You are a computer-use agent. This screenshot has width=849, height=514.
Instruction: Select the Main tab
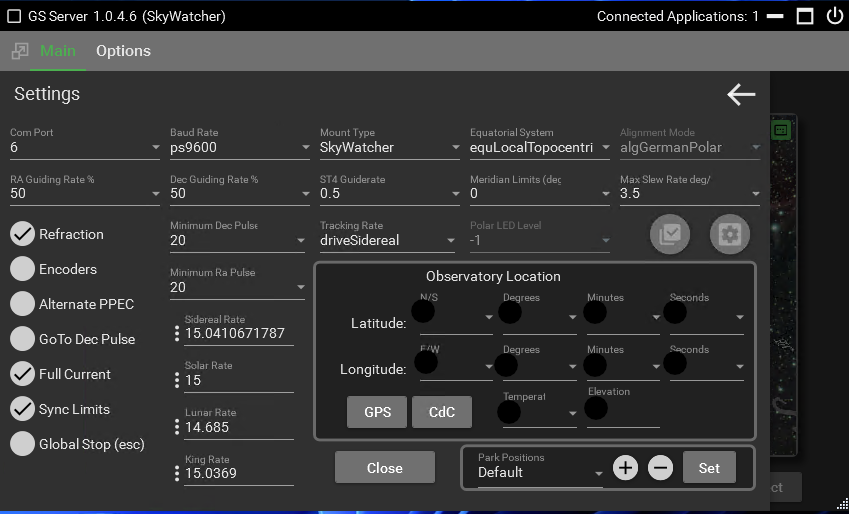click(58, 51)
